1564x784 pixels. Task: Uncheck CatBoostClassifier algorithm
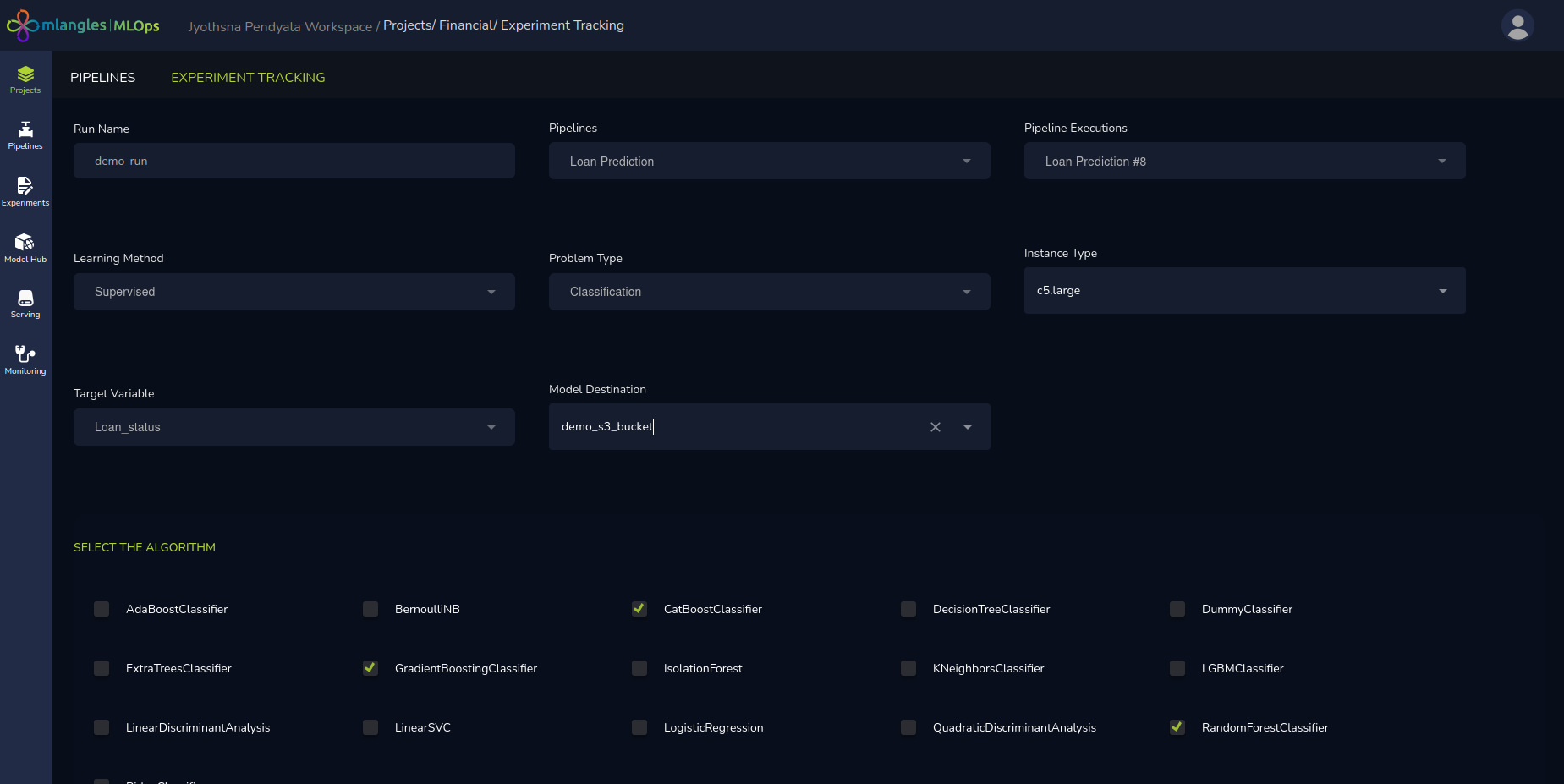pyautogui.click(x=639, y=609)
